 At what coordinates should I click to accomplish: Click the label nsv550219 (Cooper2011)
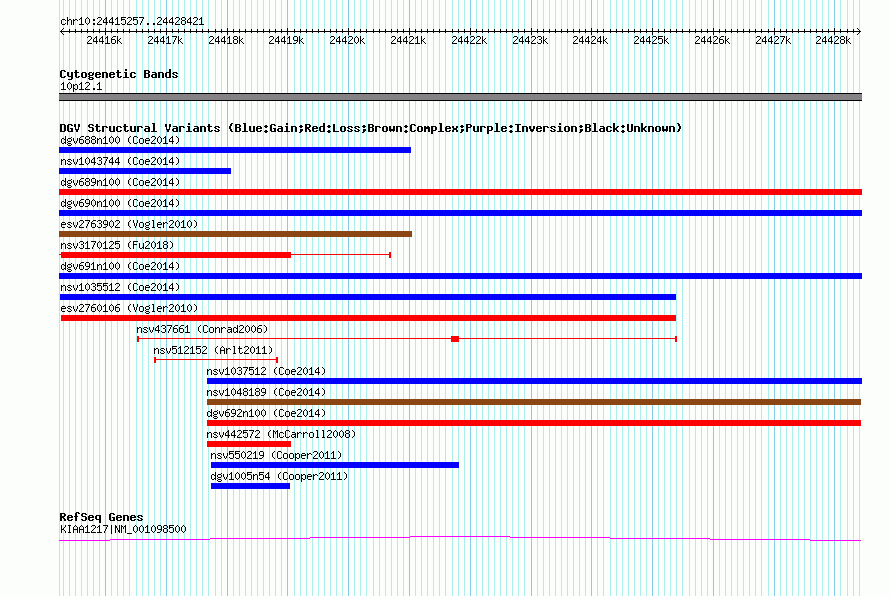[276, 455]
